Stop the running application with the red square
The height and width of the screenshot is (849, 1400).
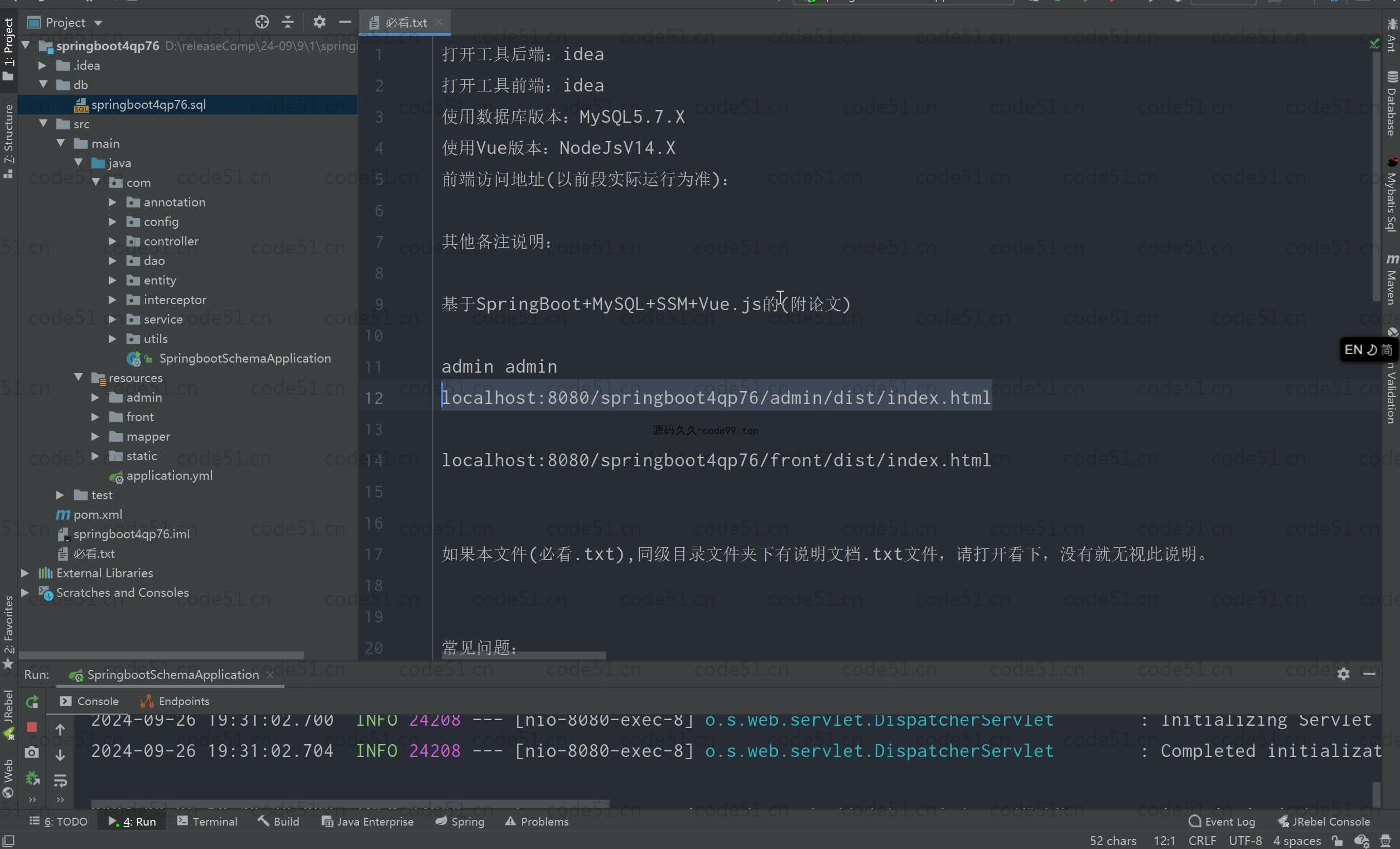[32, 727]
